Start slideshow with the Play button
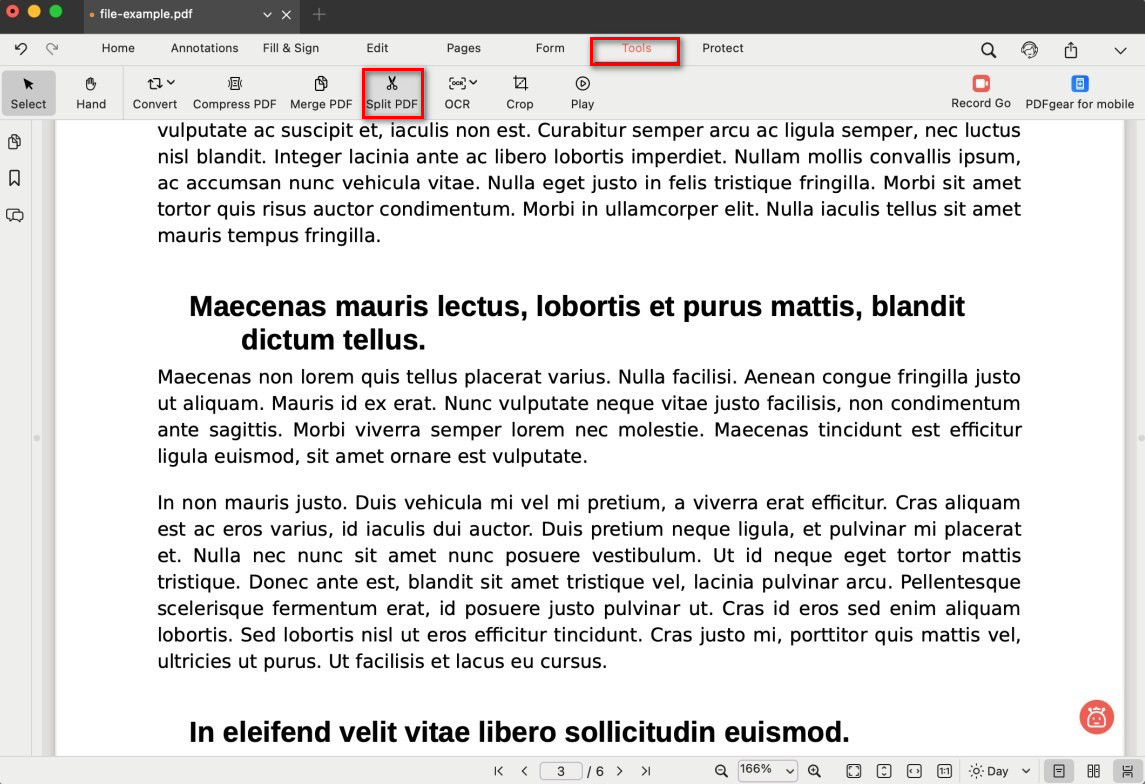1145x784 pixels. click(x=582, y=92)
